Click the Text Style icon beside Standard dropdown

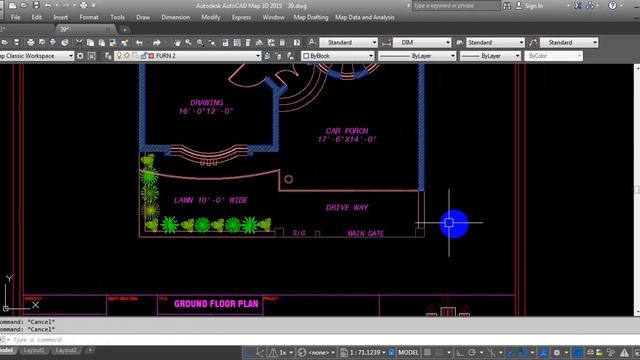[x=312, y=42]
